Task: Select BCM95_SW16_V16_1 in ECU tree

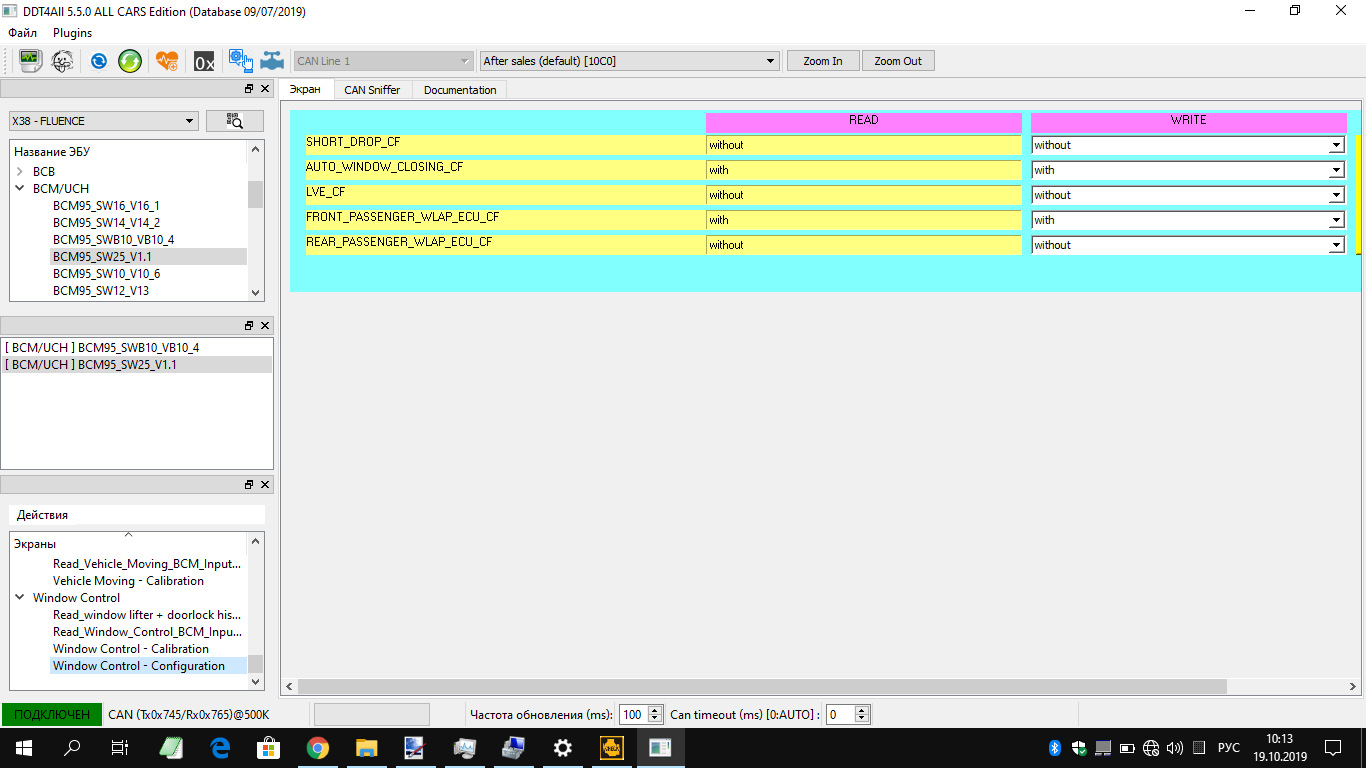Action: click(x=106, y=205)
